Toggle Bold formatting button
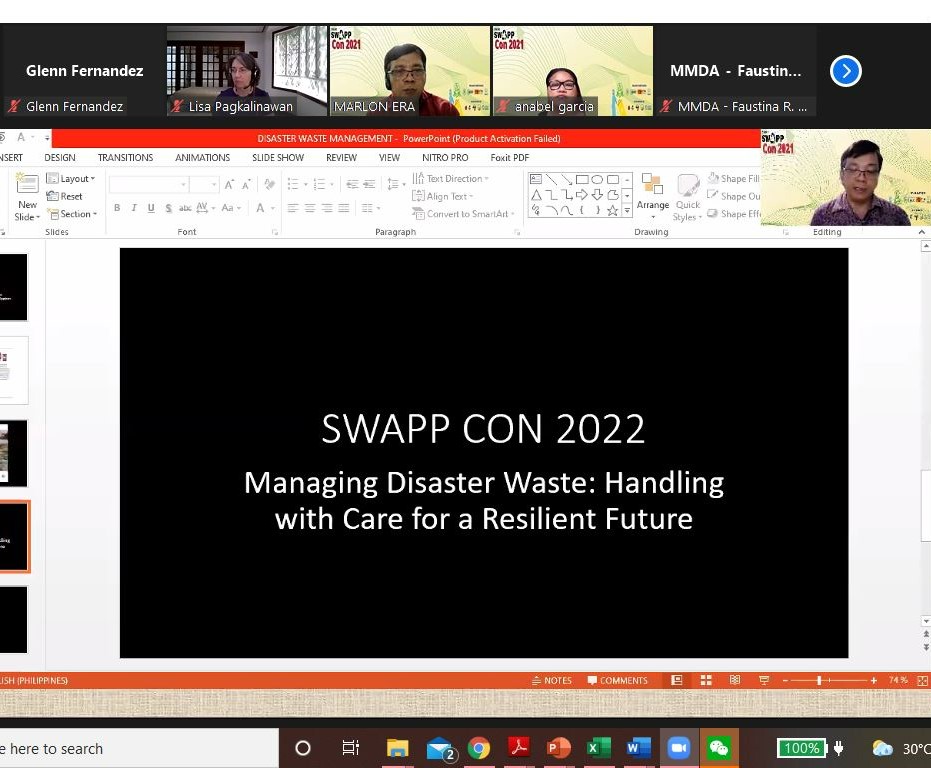Image resolution: width=931 pixels, height=768 pixels. tap(117, 208)
